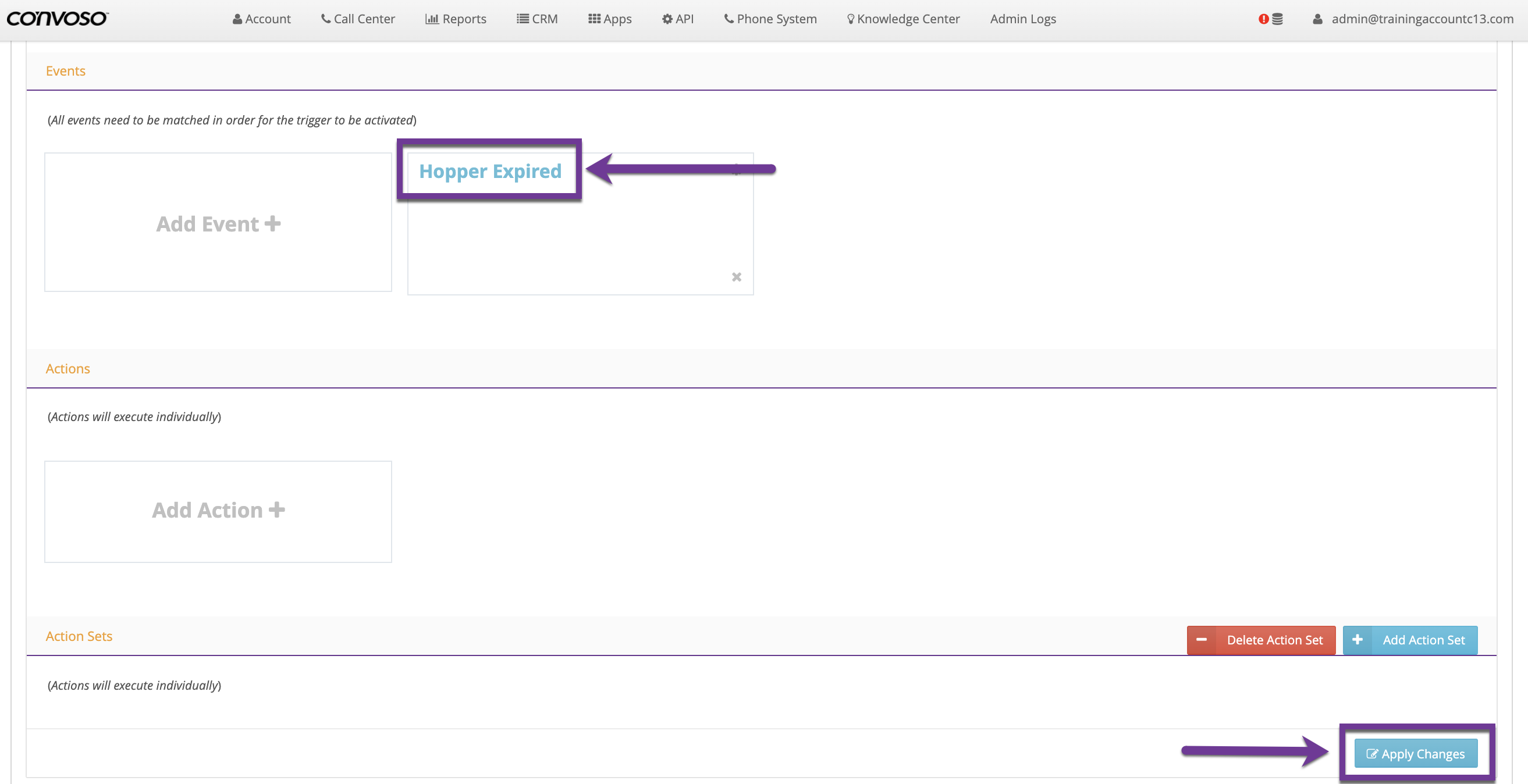Click the minus icon on Delete Action Set
The width and height of the screenshot is (1528, 784).
[x=1201, y=640]
